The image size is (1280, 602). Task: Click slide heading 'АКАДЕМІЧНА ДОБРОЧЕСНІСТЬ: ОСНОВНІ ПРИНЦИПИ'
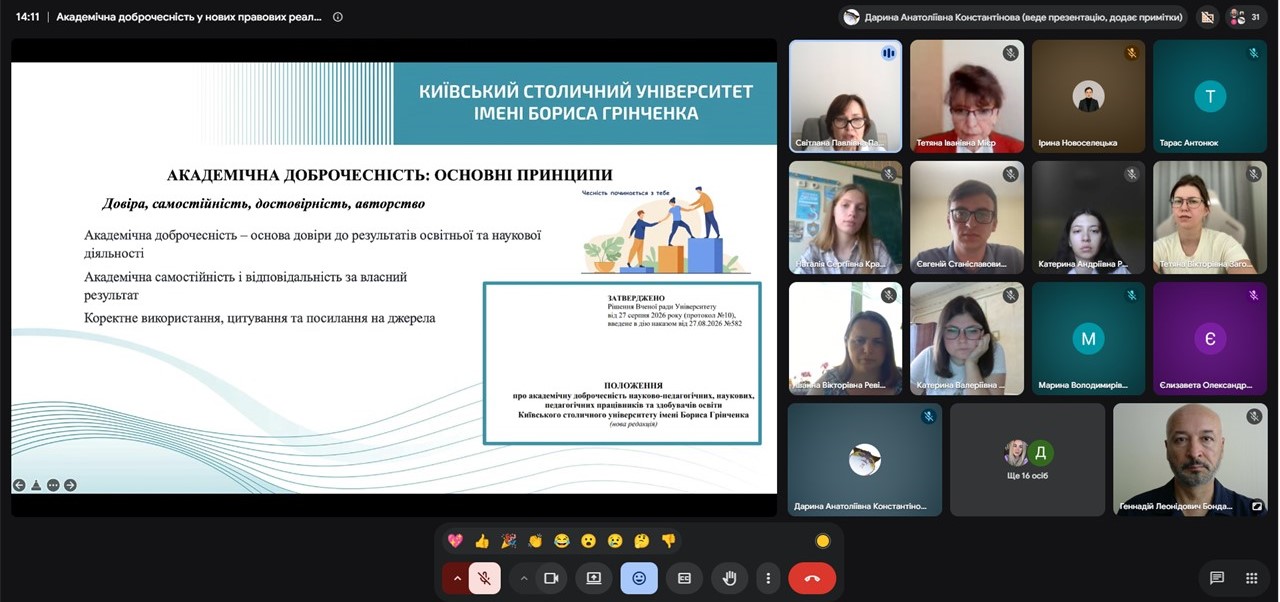pos(390,175)
